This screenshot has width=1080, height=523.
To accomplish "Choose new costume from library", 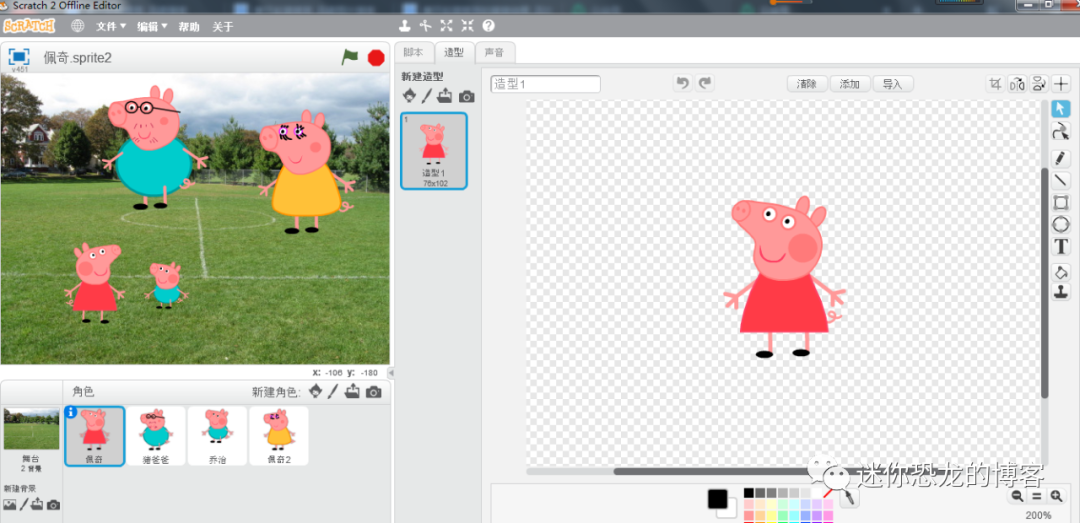I will [410, 96].
